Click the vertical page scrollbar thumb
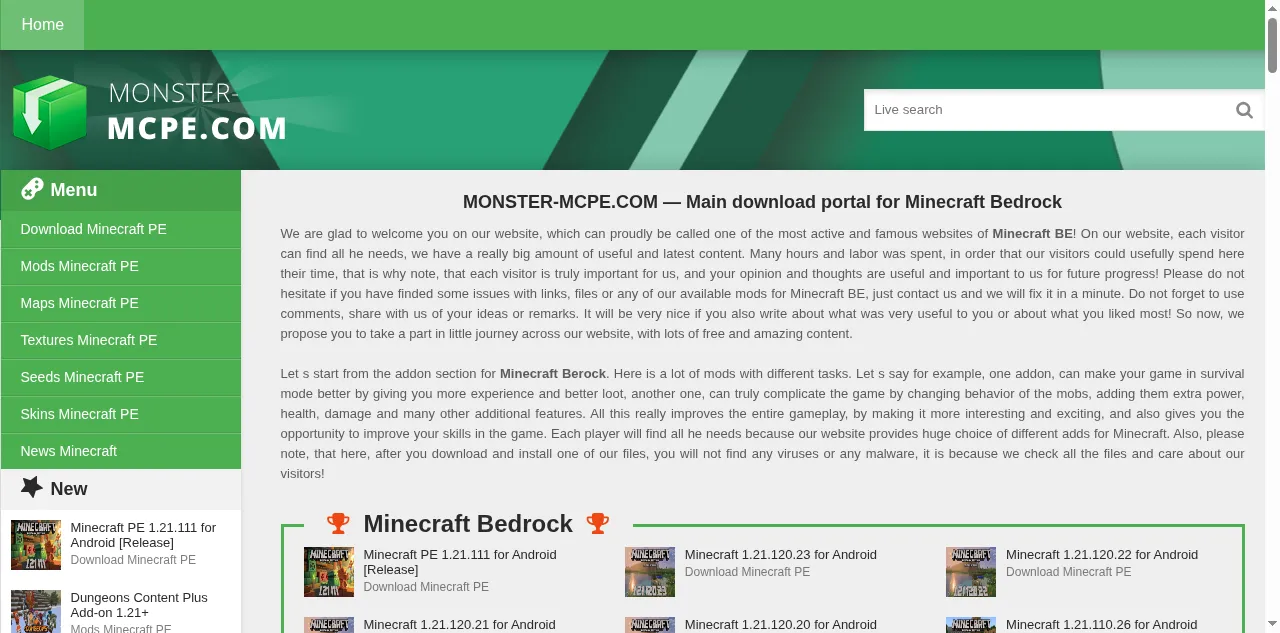The height and width of the screenshot is (633, 1280). tap(1272, 45)
